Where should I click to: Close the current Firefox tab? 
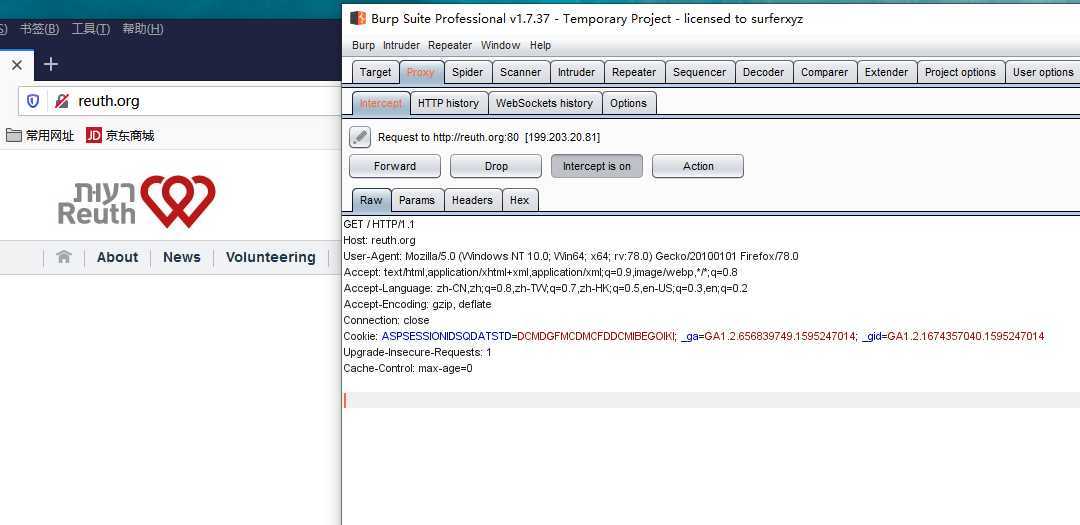[x=17, y=65]
